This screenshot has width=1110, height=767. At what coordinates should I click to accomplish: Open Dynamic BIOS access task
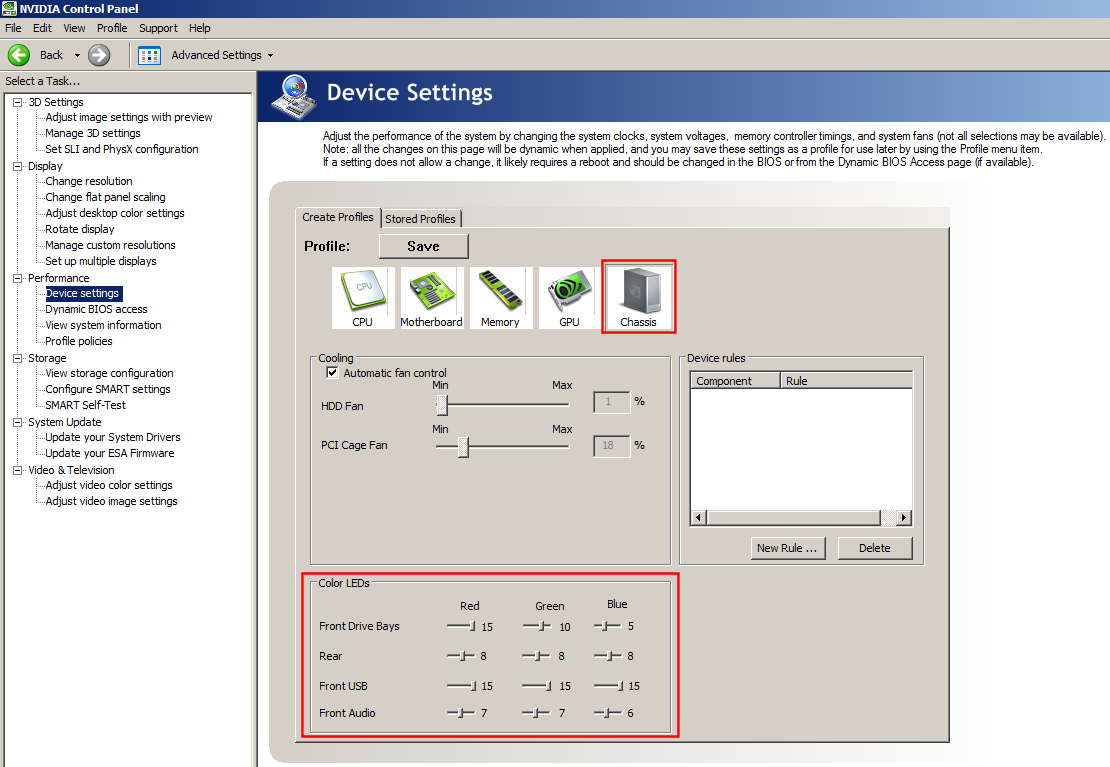pyautogui.click(x=96, y=309)
